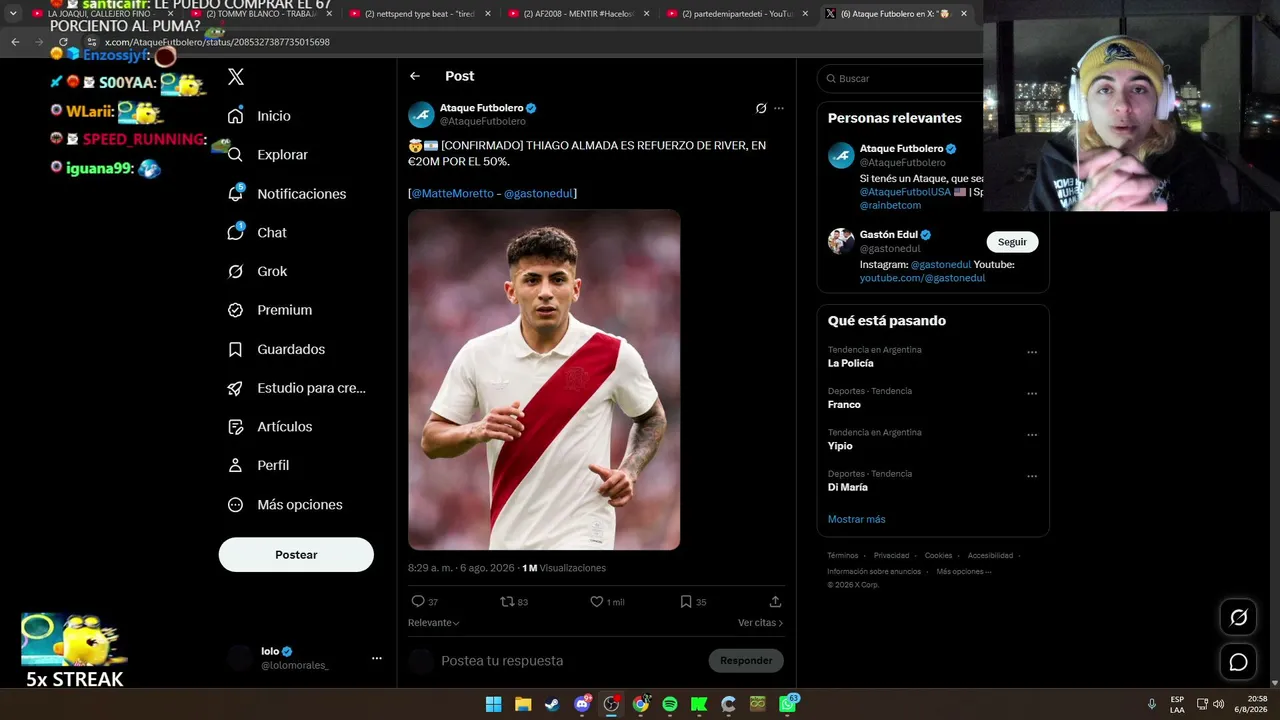Viewport: 1280px width, 720px height.
Task: Expand the Relevante sort dropdown
Action: click(x=434, y=623)
